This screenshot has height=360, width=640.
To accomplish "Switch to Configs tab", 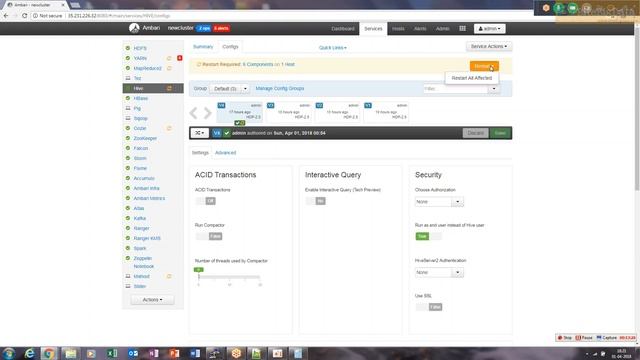I will point(230,47).
